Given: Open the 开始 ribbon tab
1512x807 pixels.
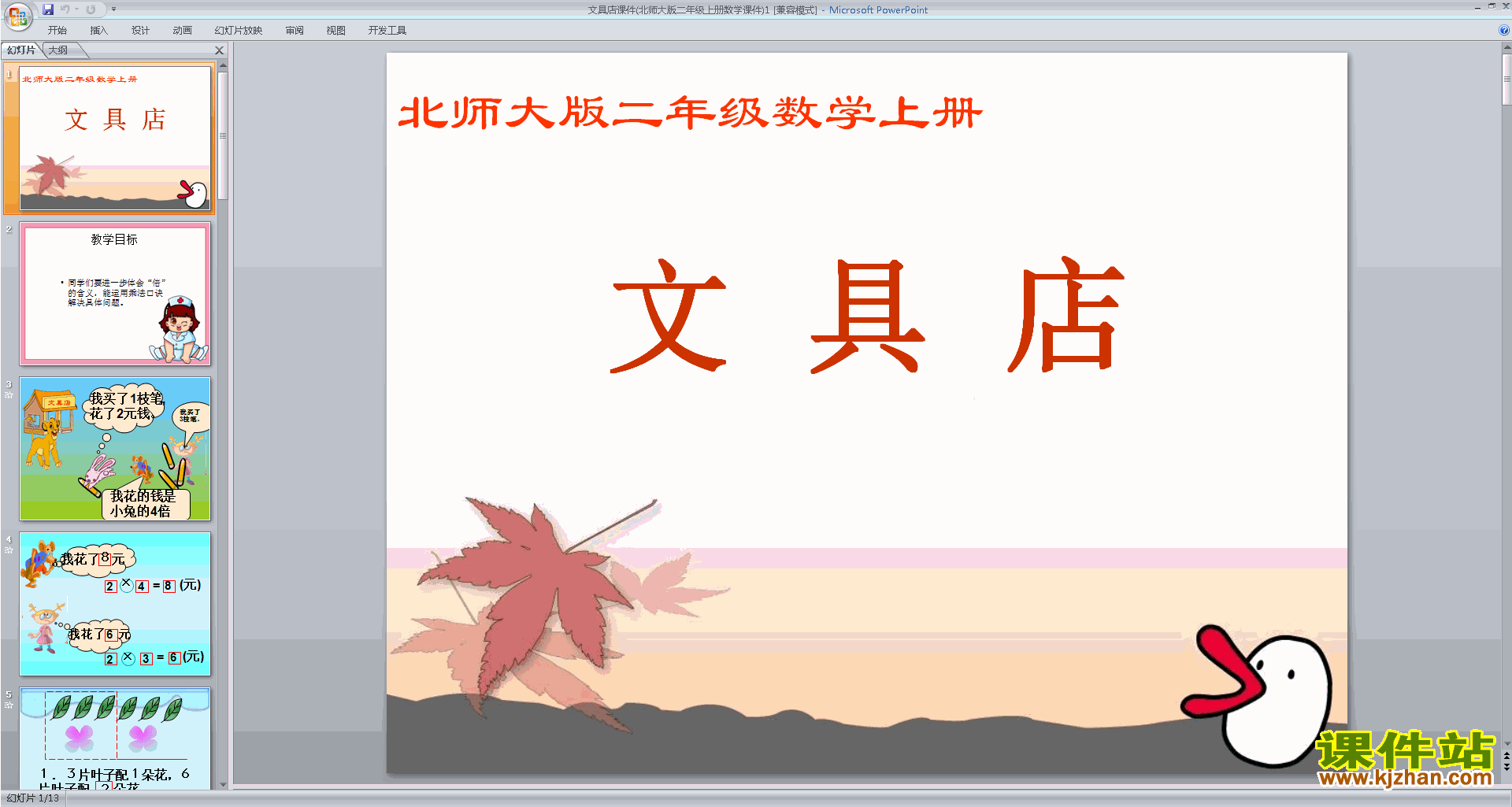Looking at the screenshot, I should tap(57, 31).
